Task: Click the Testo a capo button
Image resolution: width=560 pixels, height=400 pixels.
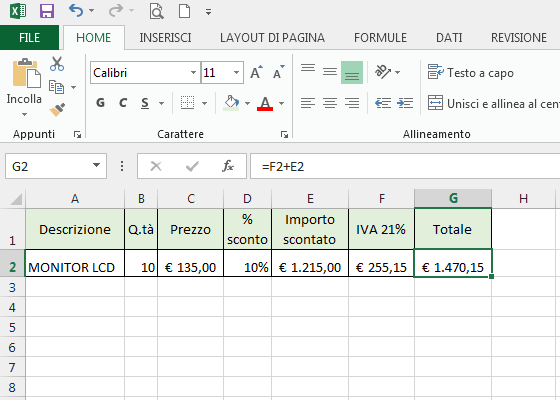Action: (x=471, y=72)
